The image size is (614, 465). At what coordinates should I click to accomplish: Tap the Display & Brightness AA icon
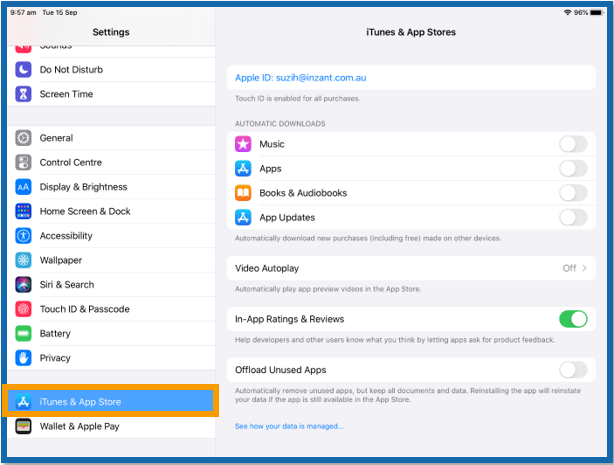click(x=23, y=187)
